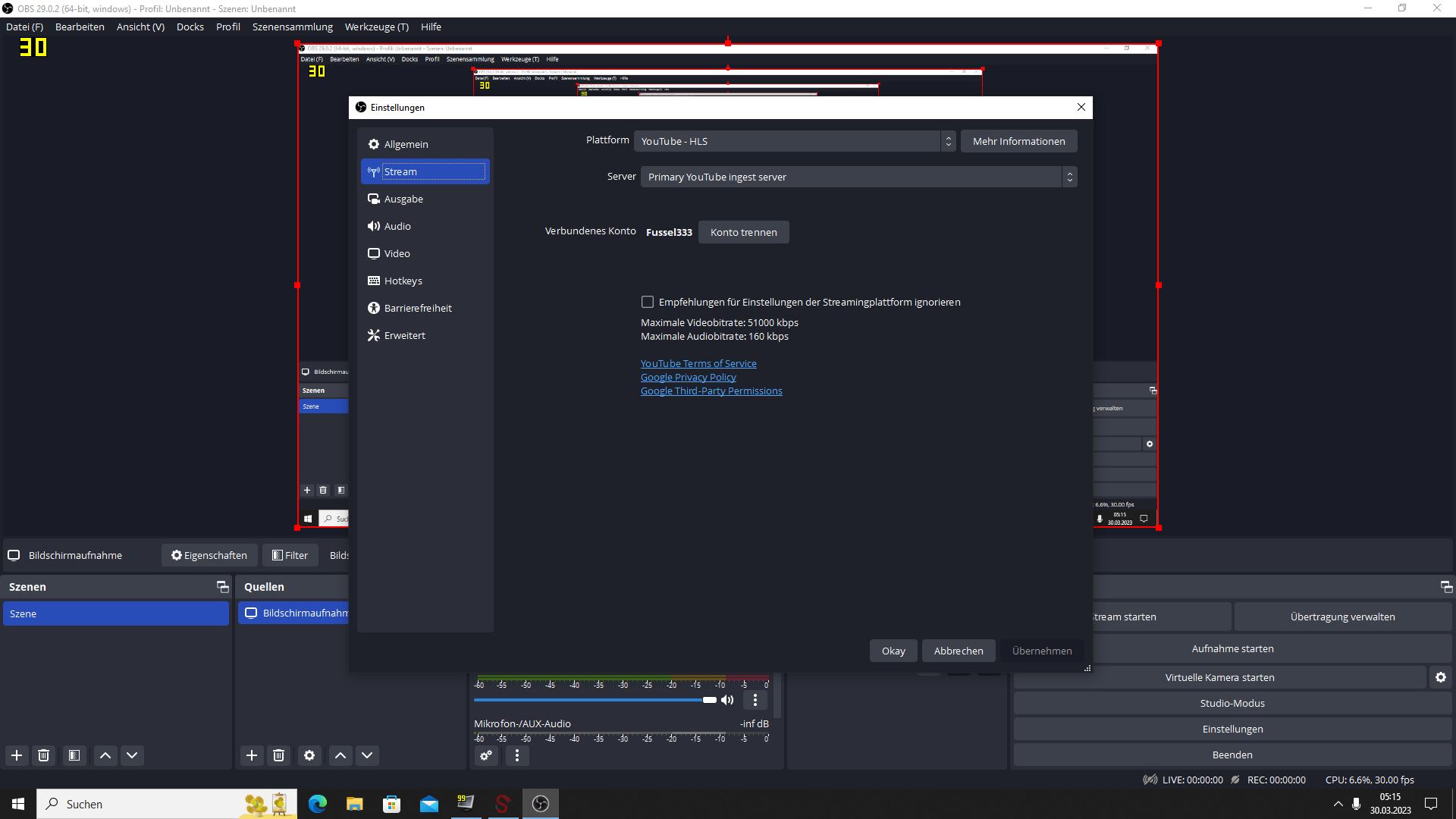Adjust the Desktop audio volume slider
This screenshot has height=819, width=1456.
[595, 700]
